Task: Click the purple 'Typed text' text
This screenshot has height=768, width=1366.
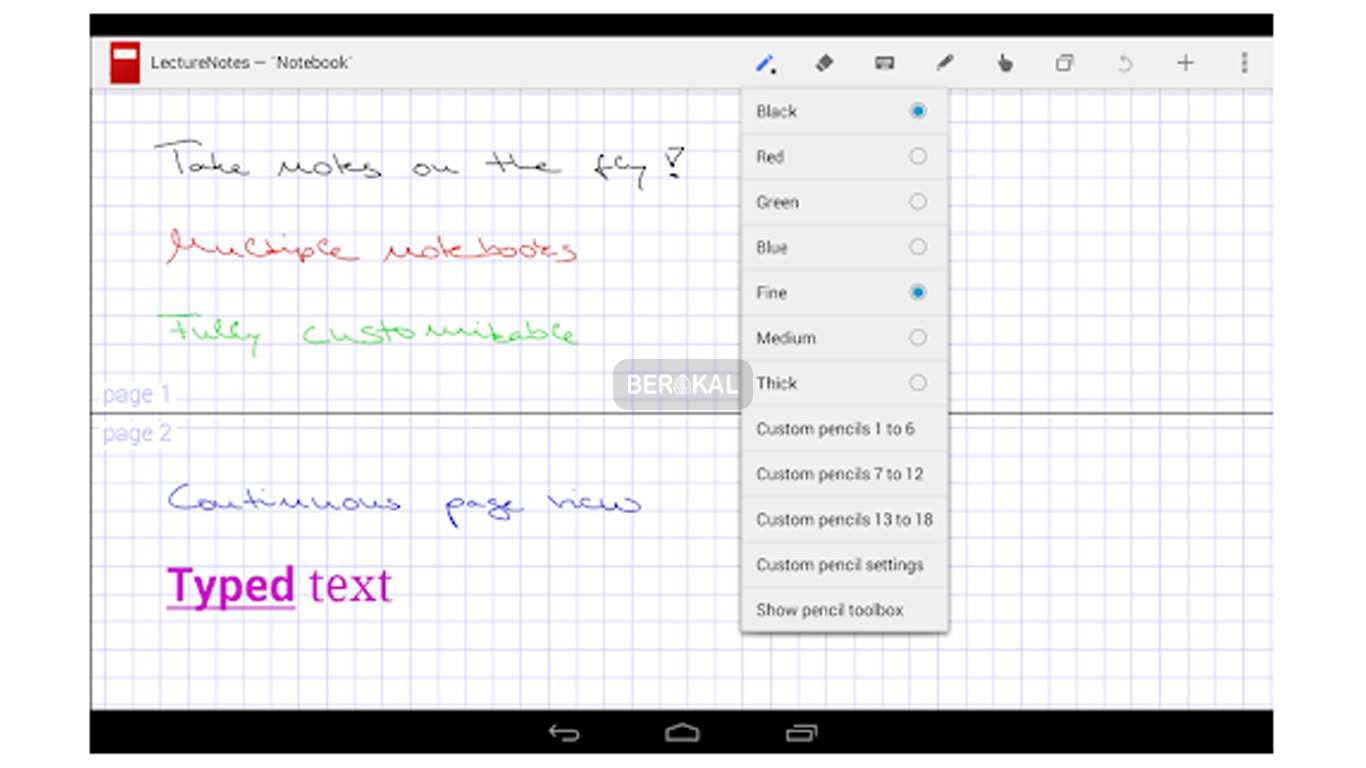Action: coord(279,586)
